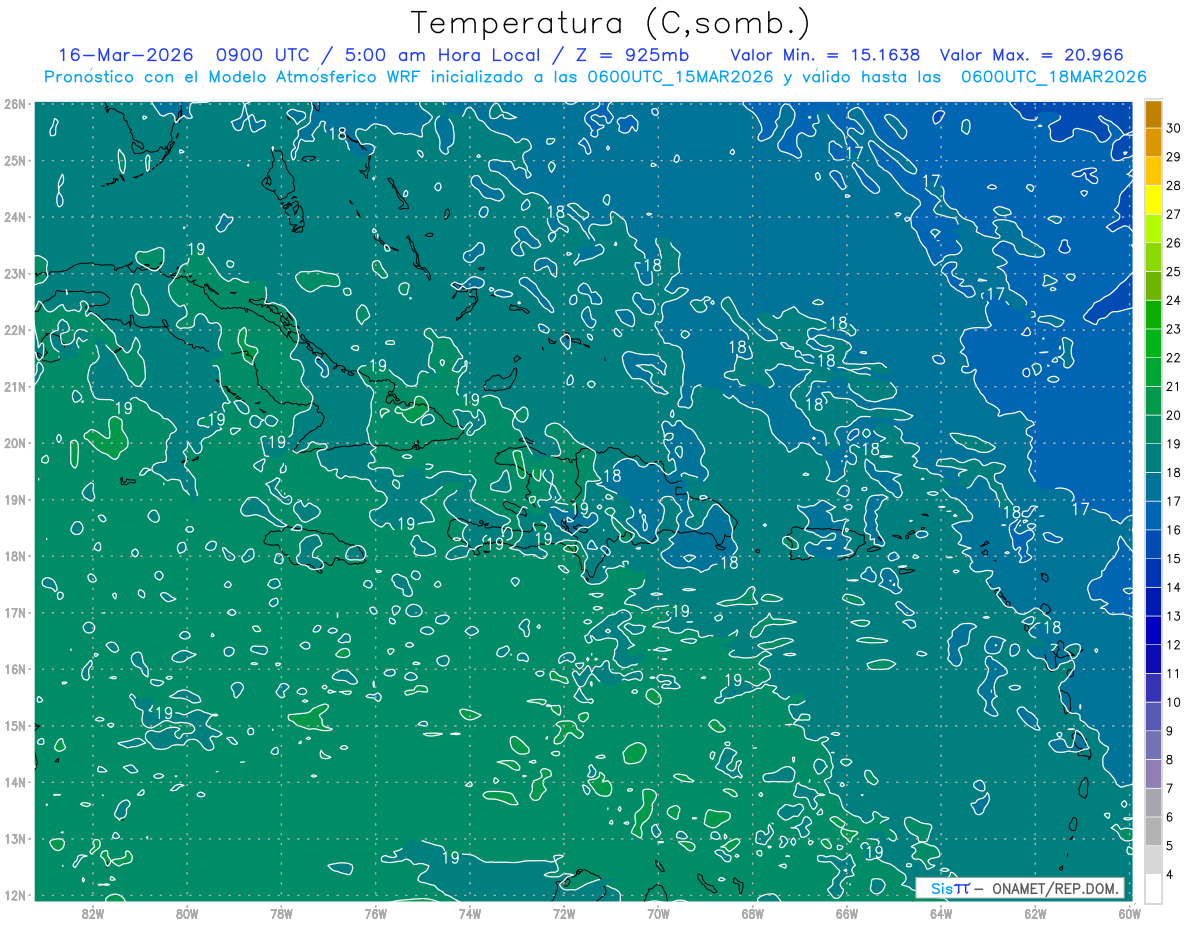Click the "15N" latitude label

[14, 726]
